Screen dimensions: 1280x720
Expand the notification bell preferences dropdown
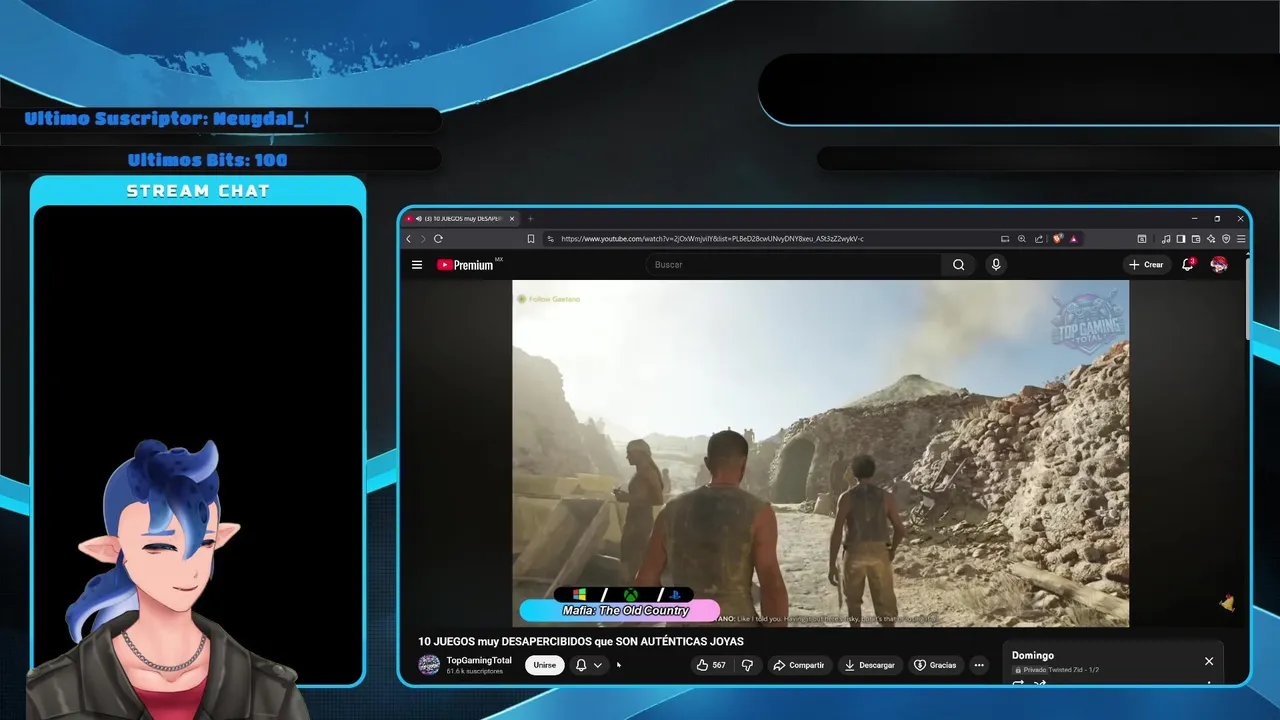(x=598, y=665)
